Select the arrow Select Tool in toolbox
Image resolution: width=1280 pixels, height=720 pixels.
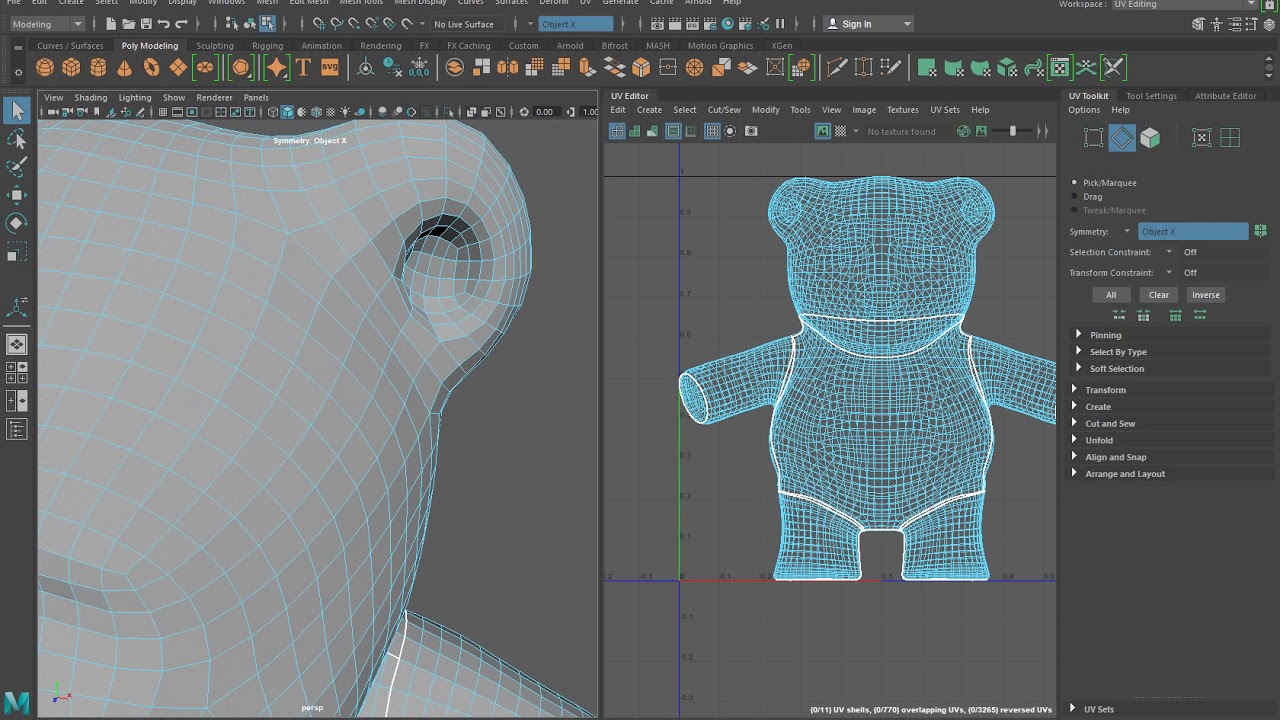pos(17,111)
